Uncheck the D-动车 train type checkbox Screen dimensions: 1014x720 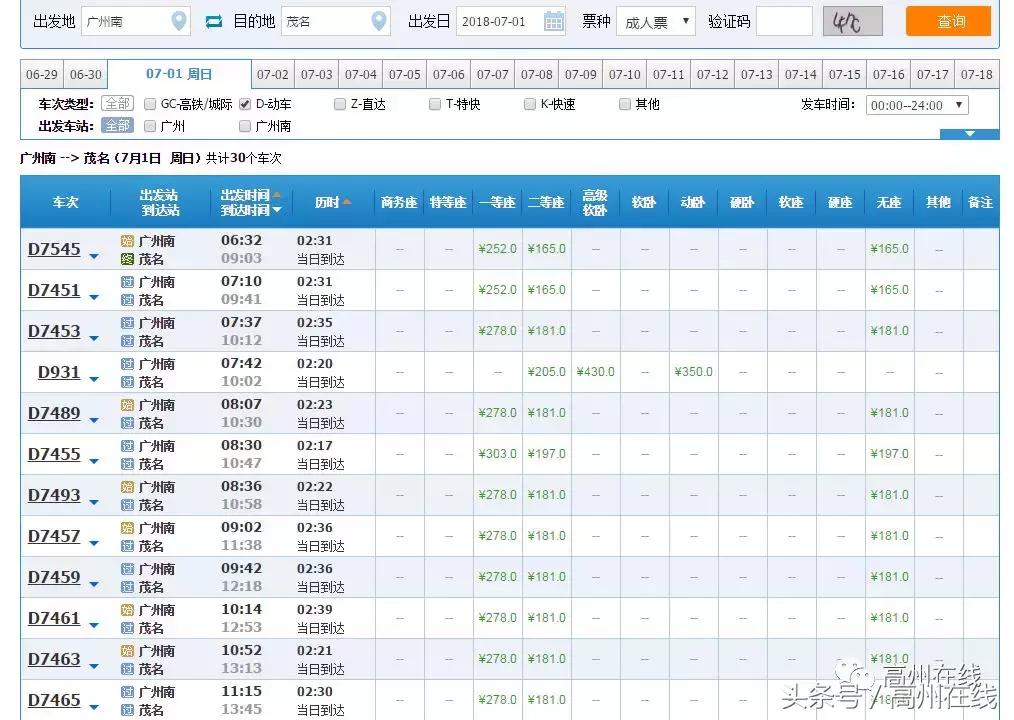coord(245,104)
